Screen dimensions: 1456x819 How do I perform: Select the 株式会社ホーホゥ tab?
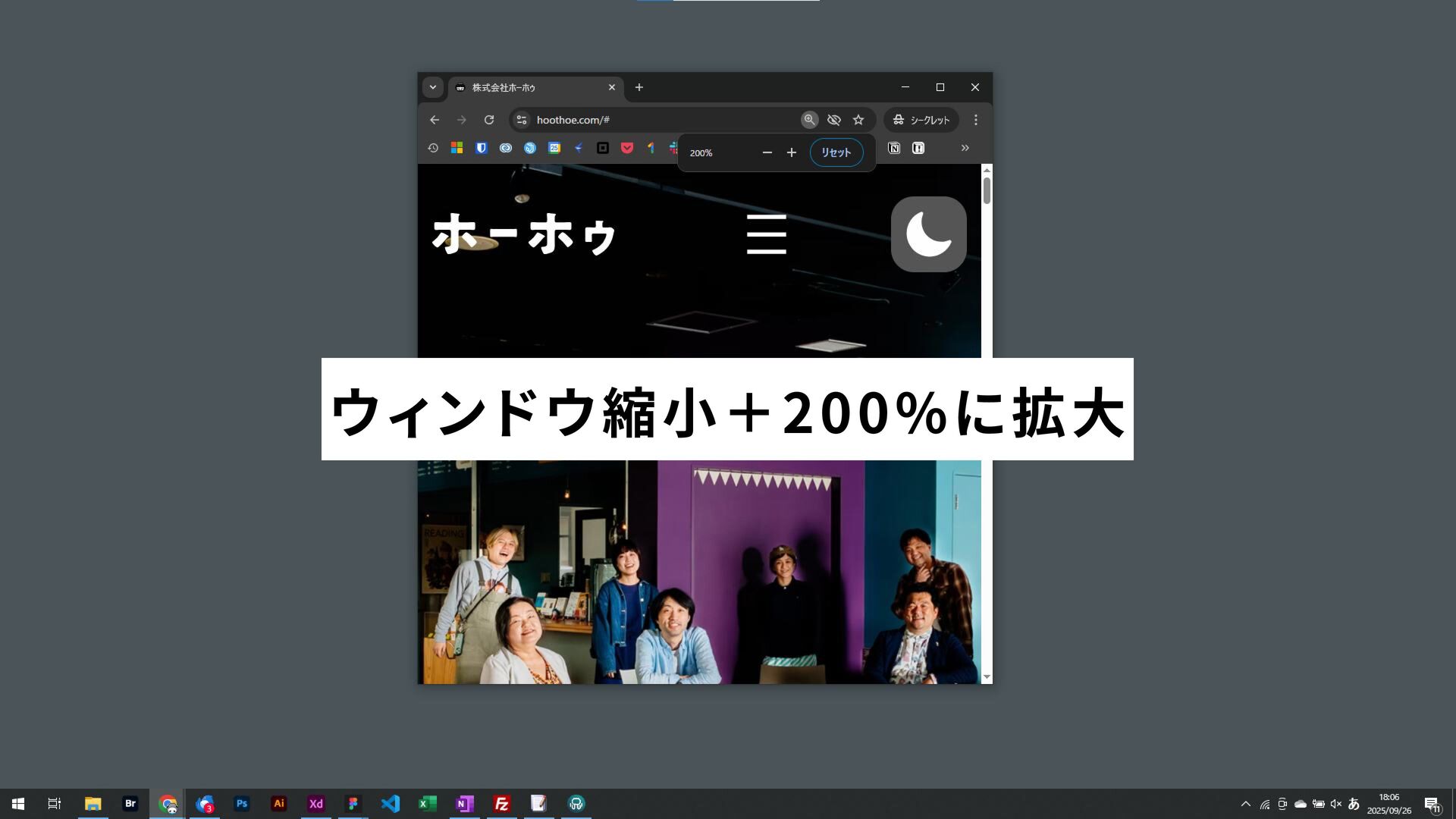531,88
